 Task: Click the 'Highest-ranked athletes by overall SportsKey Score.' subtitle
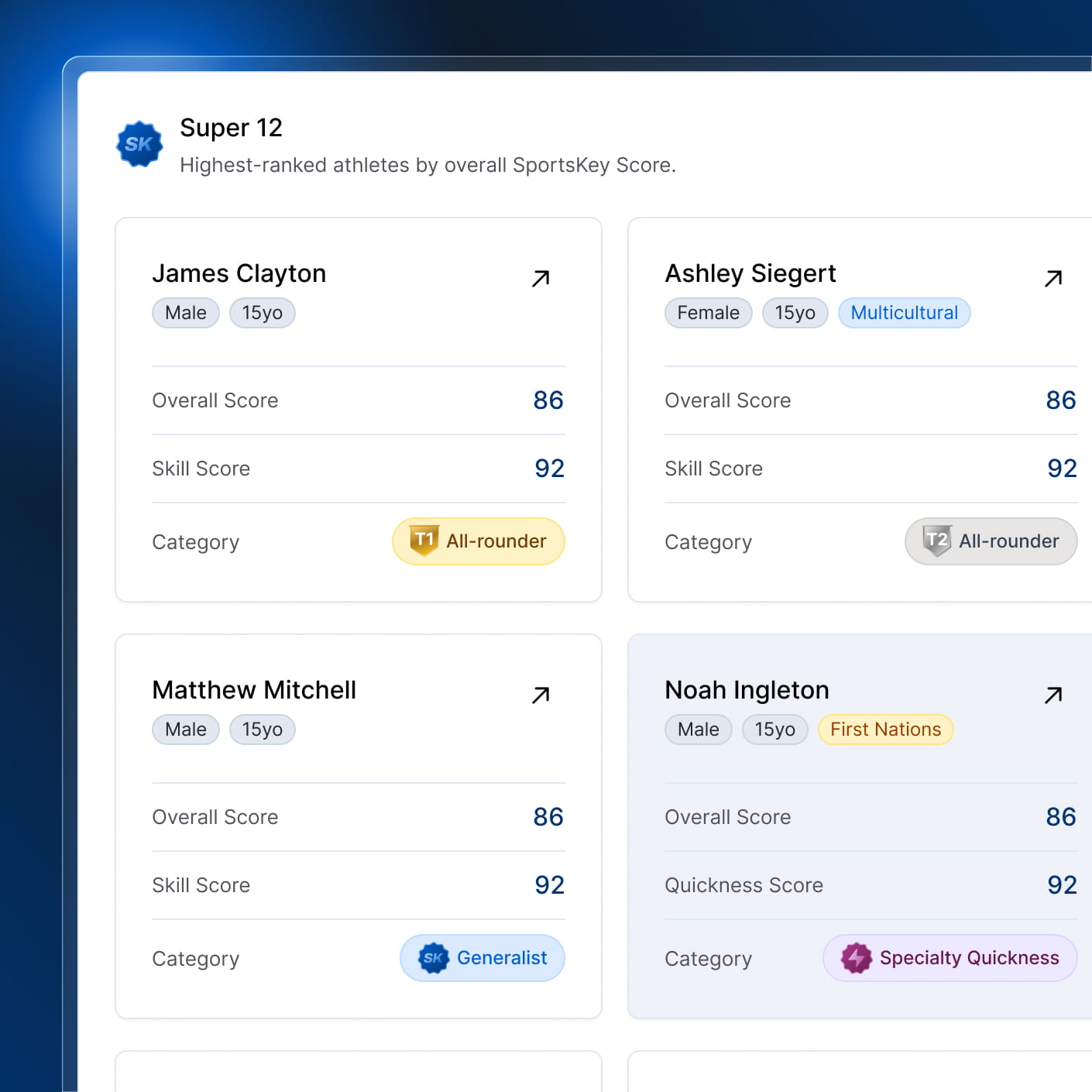click(x=428, y=165)
